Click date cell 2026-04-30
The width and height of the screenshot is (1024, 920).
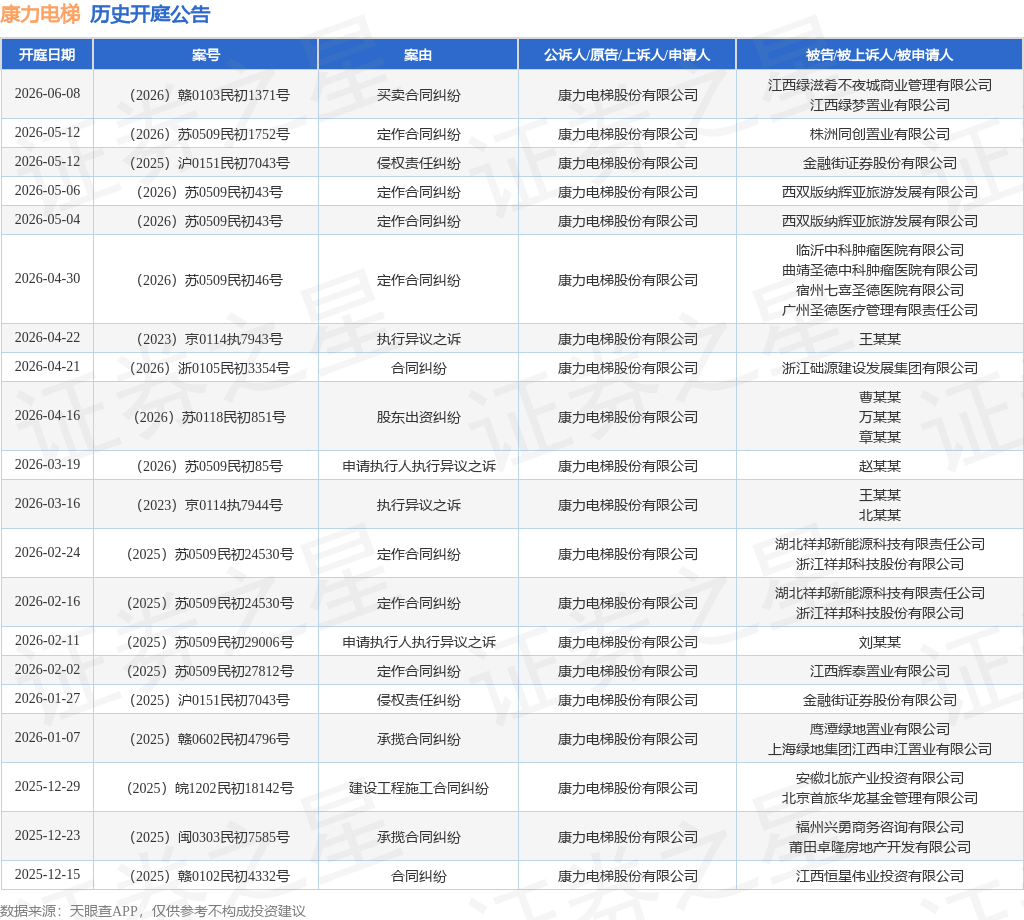click(47, 279)
